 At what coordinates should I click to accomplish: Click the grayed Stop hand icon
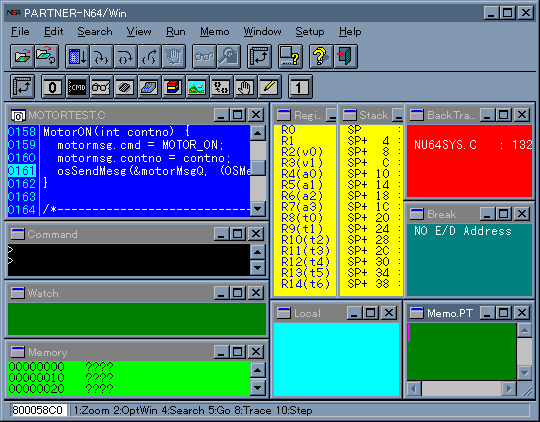[x=174, y=56]
